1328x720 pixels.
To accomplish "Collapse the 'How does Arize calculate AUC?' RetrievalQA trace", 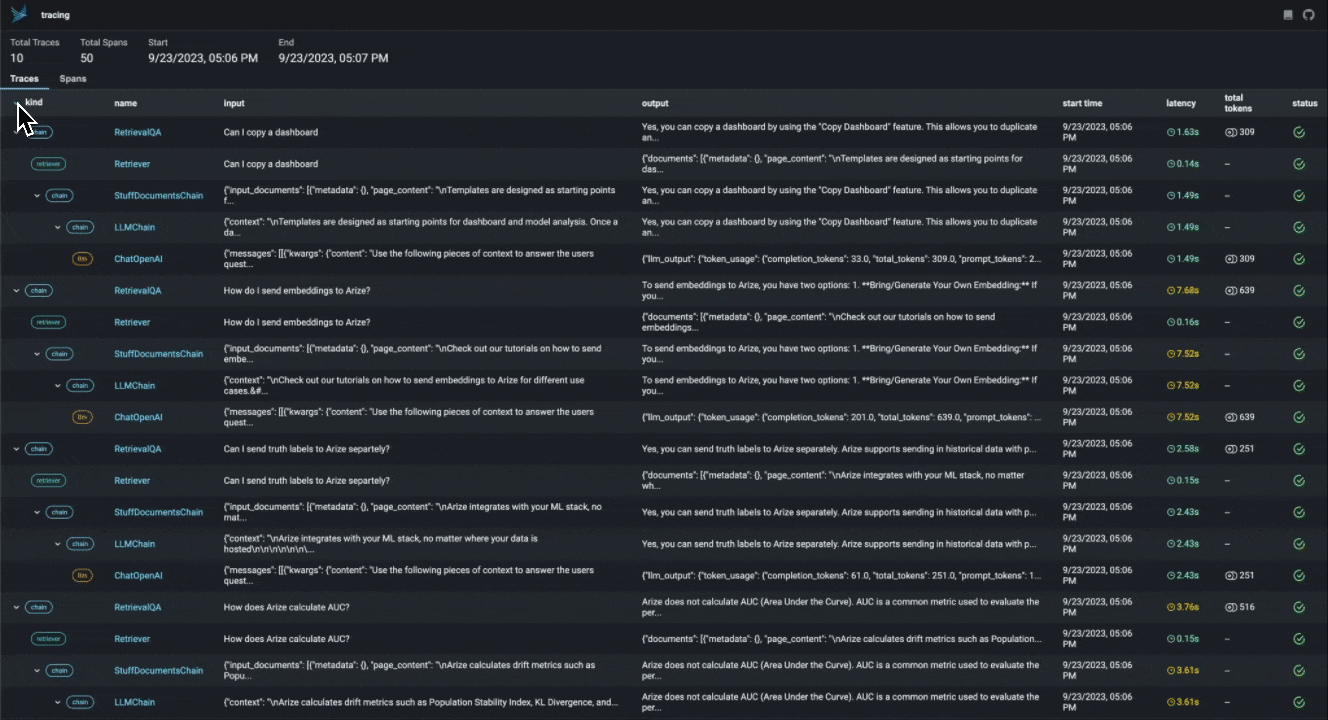I will (x=16, y=607).
